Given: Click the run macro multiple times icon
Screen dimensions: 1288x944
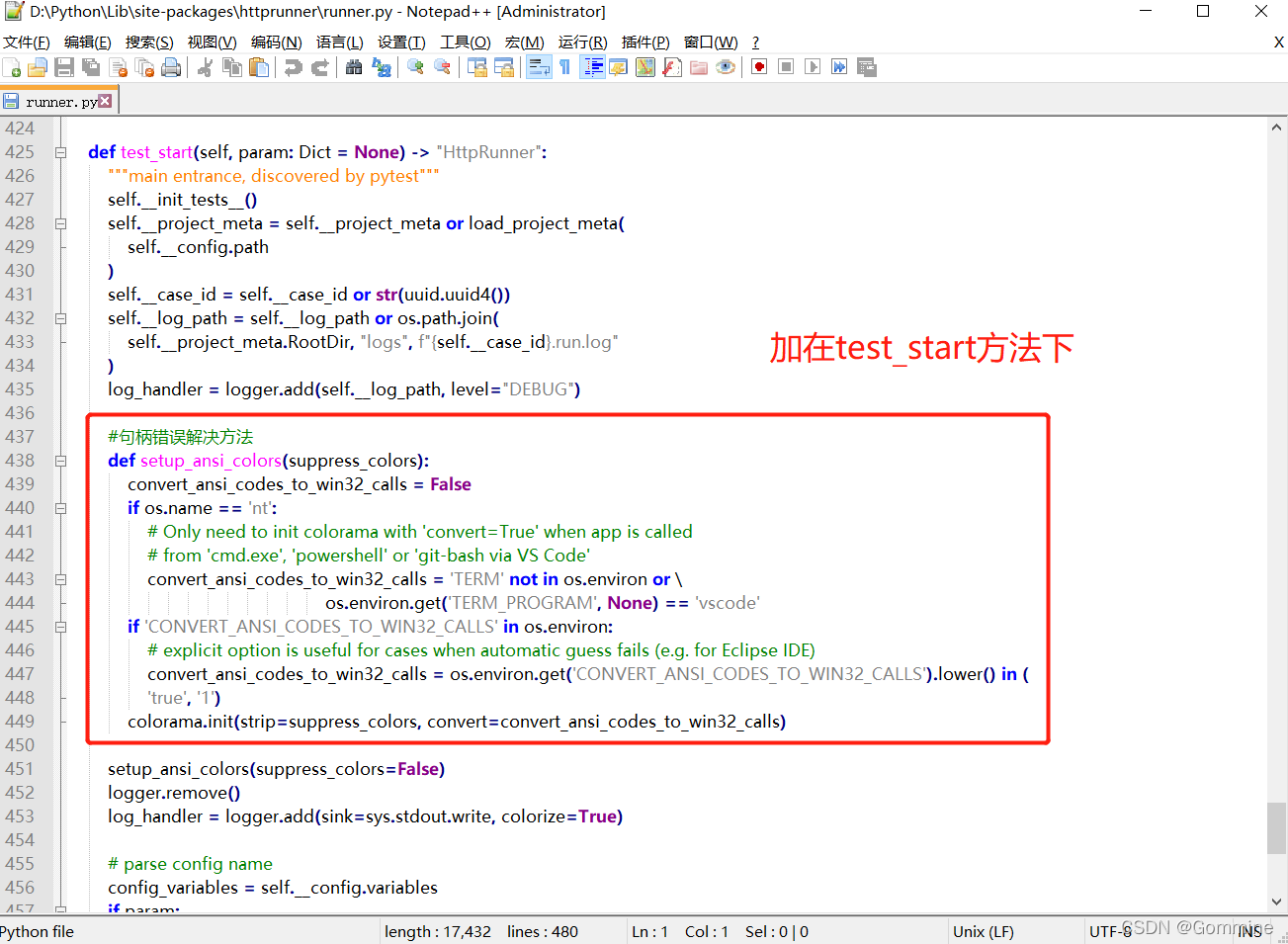Looking at the screenshot, I should point(839,67).
